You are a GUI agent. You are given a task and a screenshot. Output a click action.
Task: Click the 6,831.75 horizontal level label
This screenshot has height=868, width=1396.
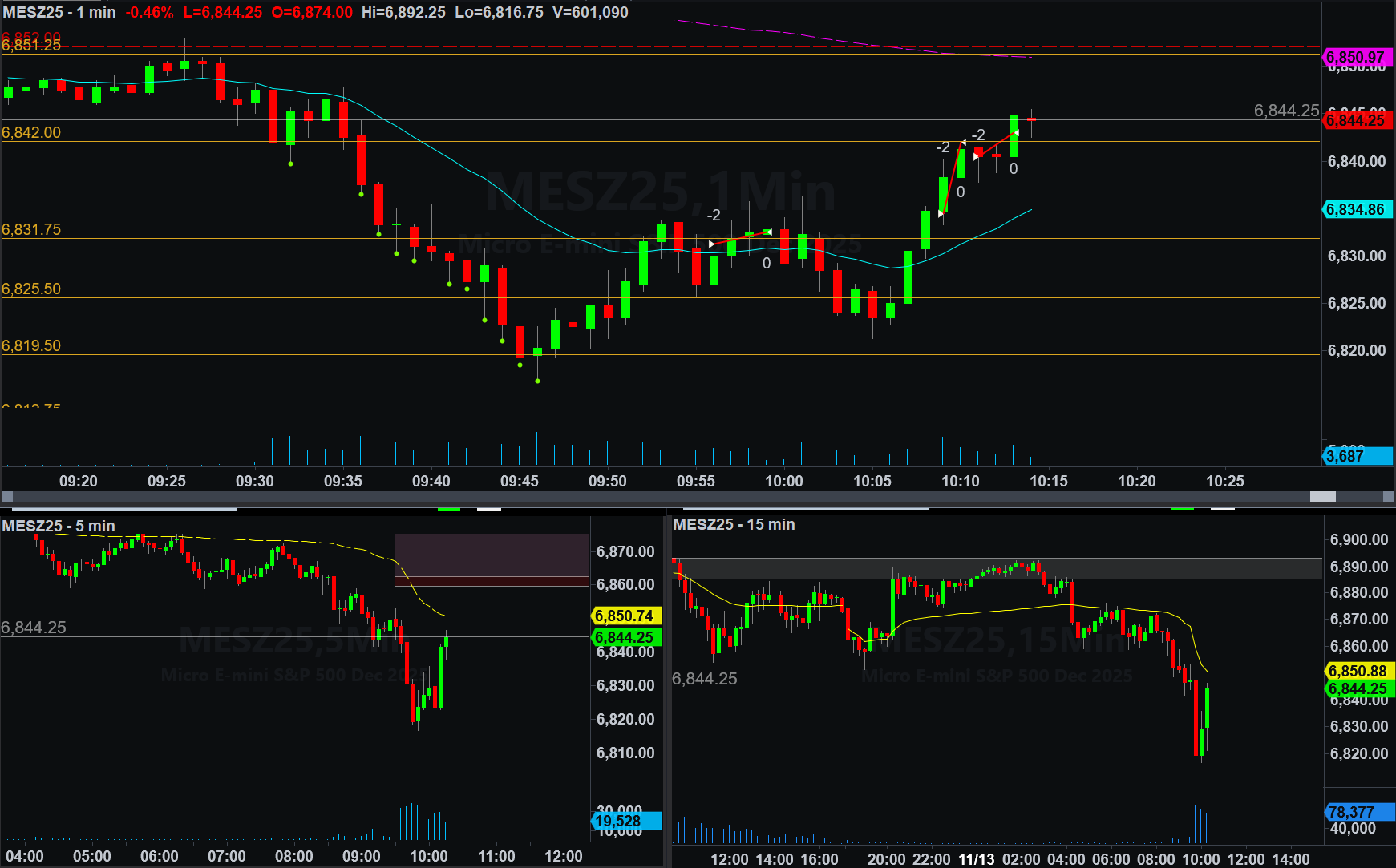(31, 229)
